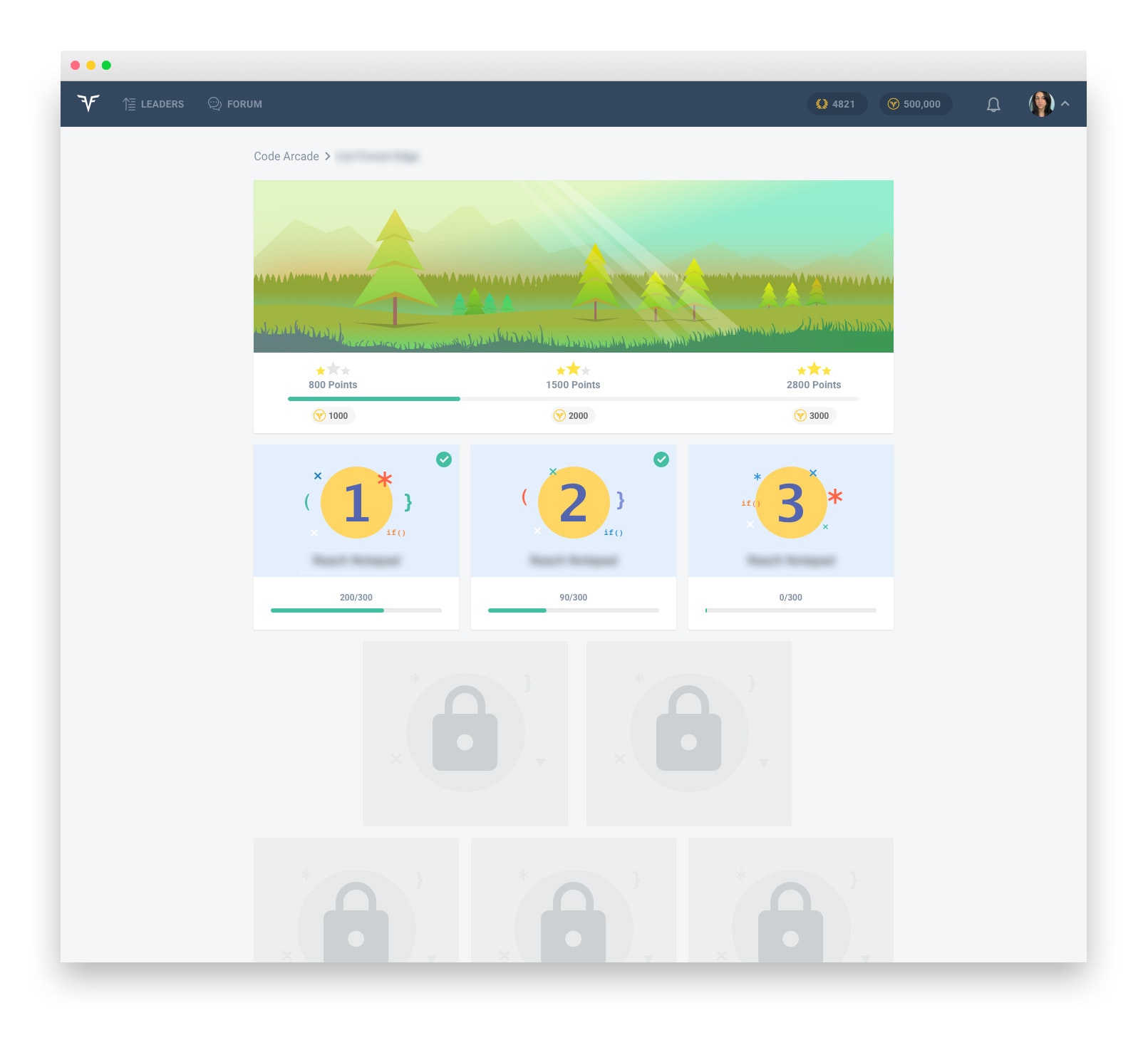Expand the user account menu chevron

click(1065, 104)
